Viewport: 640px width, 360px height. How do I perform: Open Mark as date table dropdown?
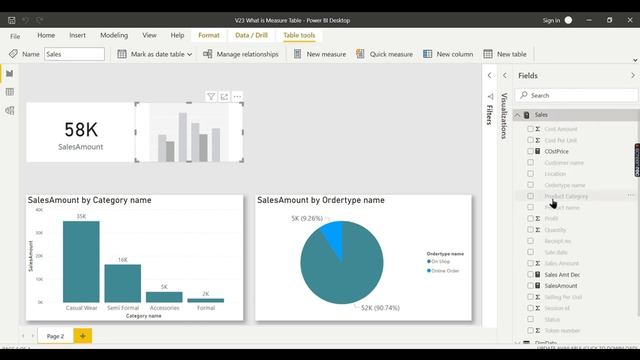(155, 54)
